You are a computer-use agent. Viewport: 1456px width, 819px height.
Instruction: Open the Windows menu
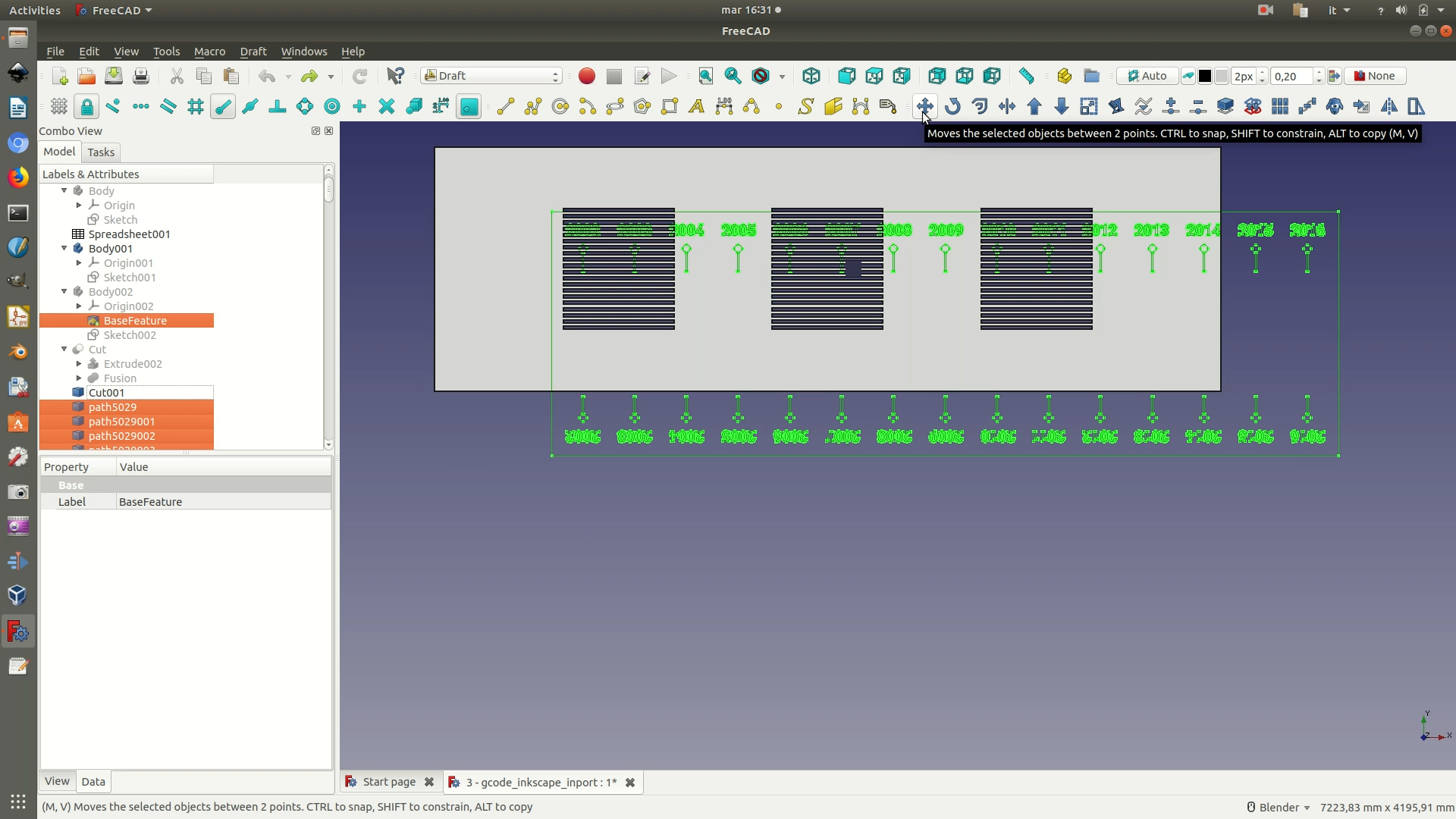point(304,52)
